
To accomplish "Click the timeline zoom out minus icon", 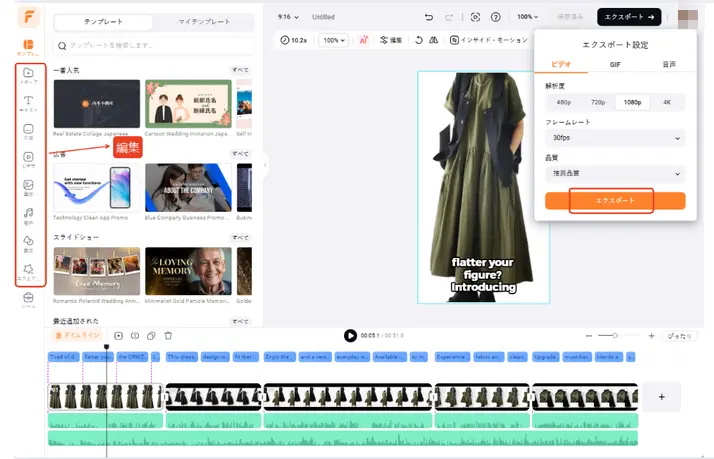I will 589,336.
